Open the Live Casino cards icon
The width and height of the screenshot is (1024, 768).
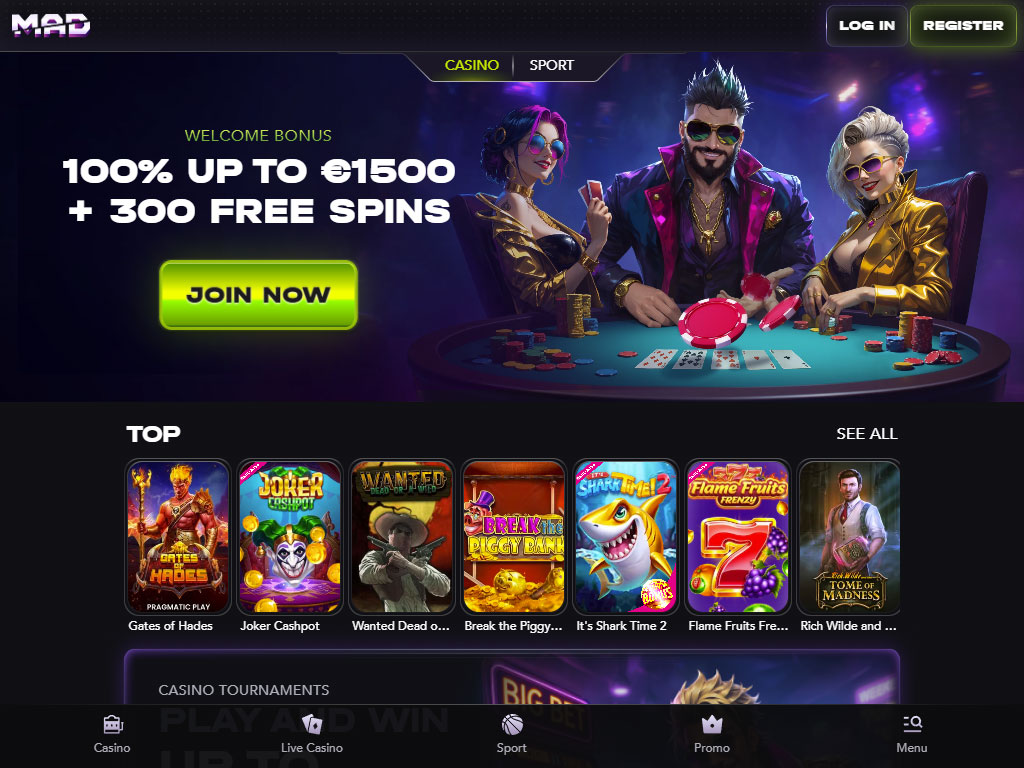(x=312, y=724)
